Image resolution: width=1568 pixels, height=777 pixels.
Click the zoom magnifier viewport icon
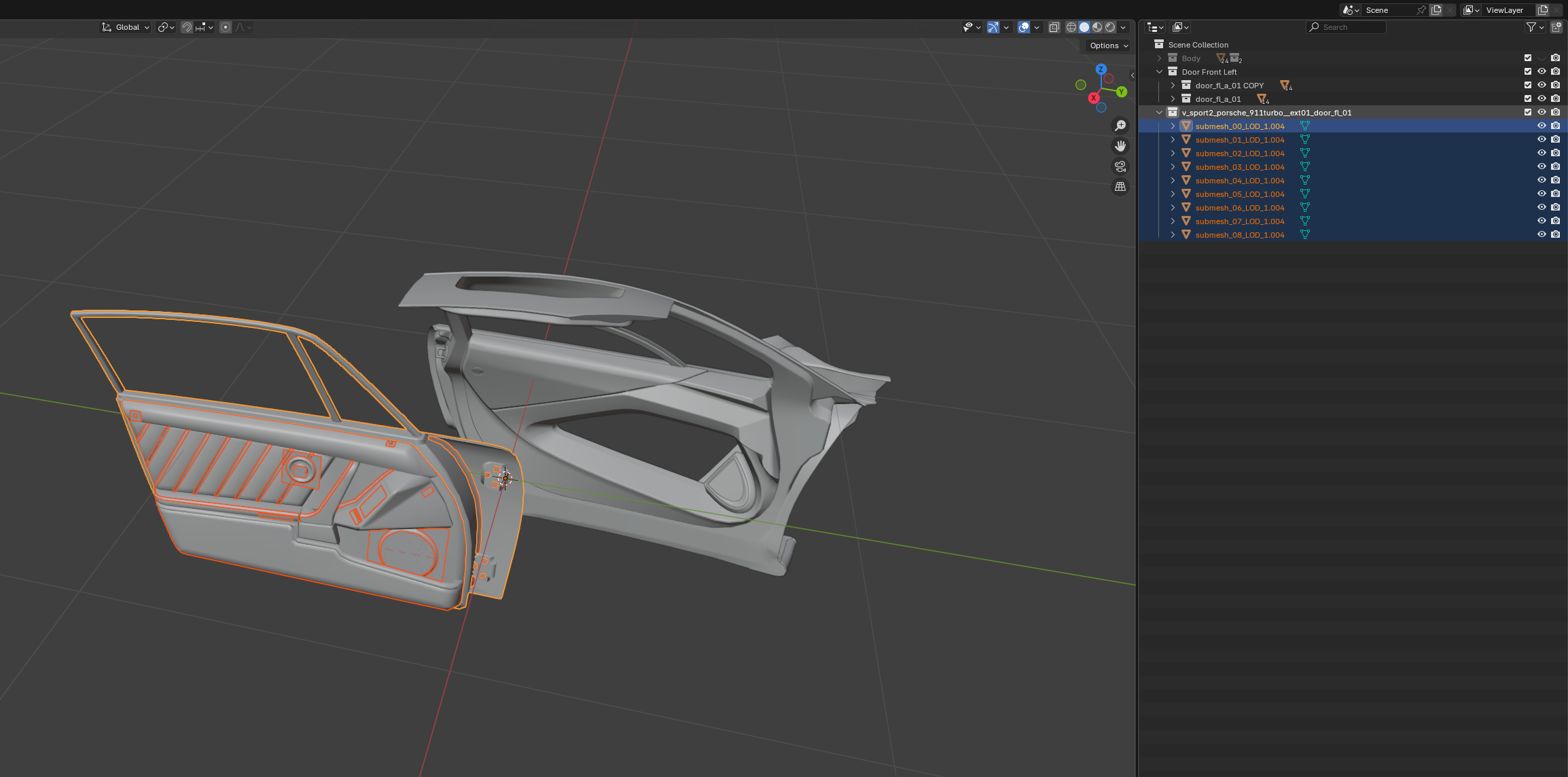pyautogui.click(x=1120, y=126)
